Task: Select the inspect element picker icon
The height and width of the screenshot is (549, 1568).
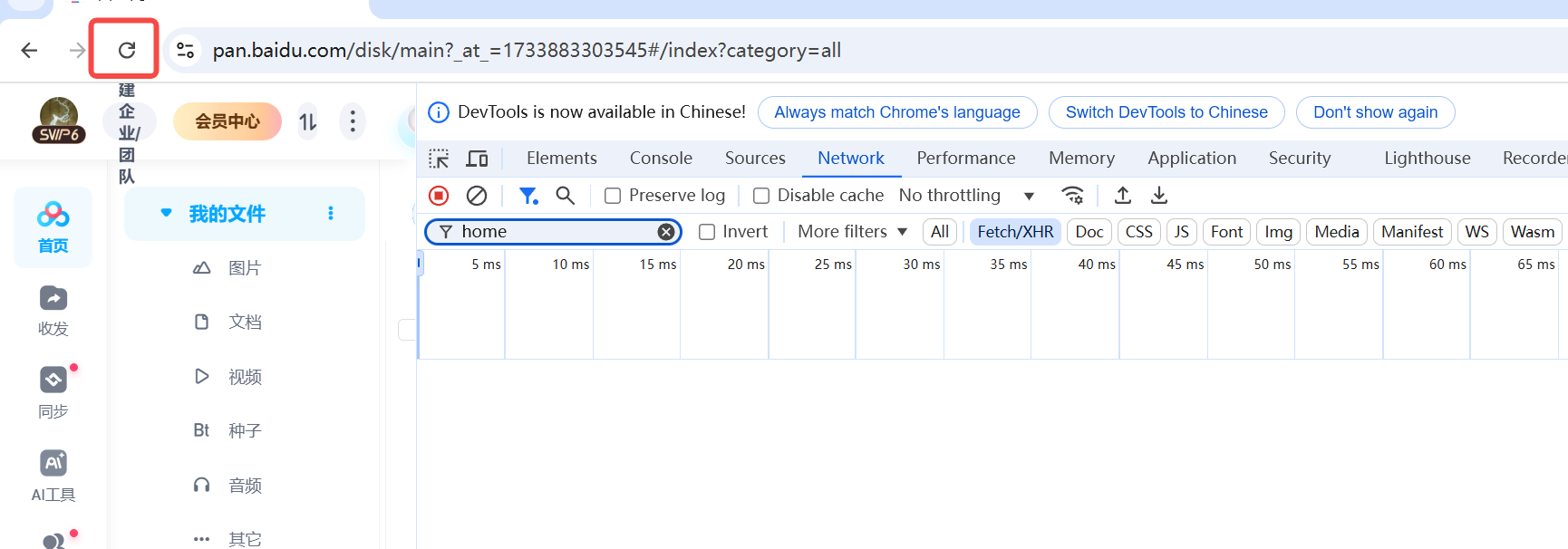Action: [x=440, y=159]
